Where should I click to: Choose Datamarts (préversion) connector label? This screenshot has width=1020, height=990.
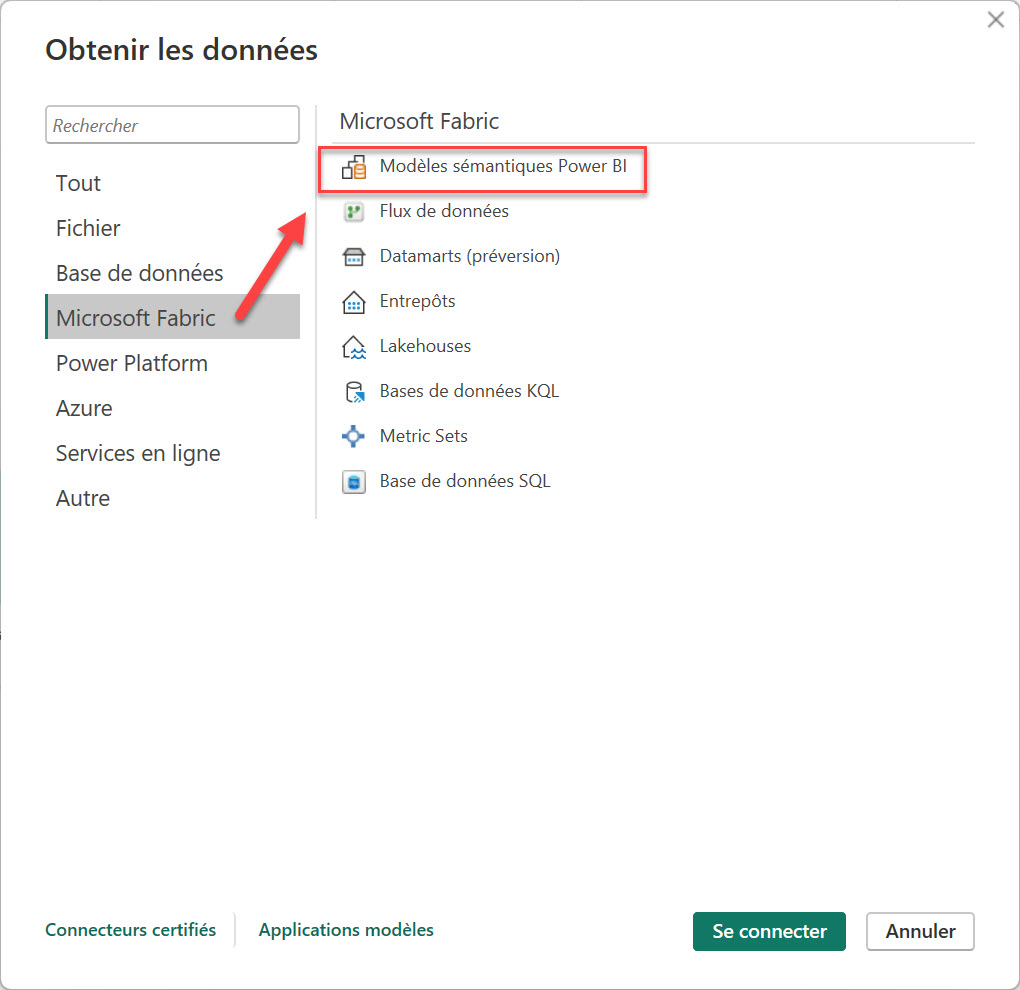coord(470,256)
